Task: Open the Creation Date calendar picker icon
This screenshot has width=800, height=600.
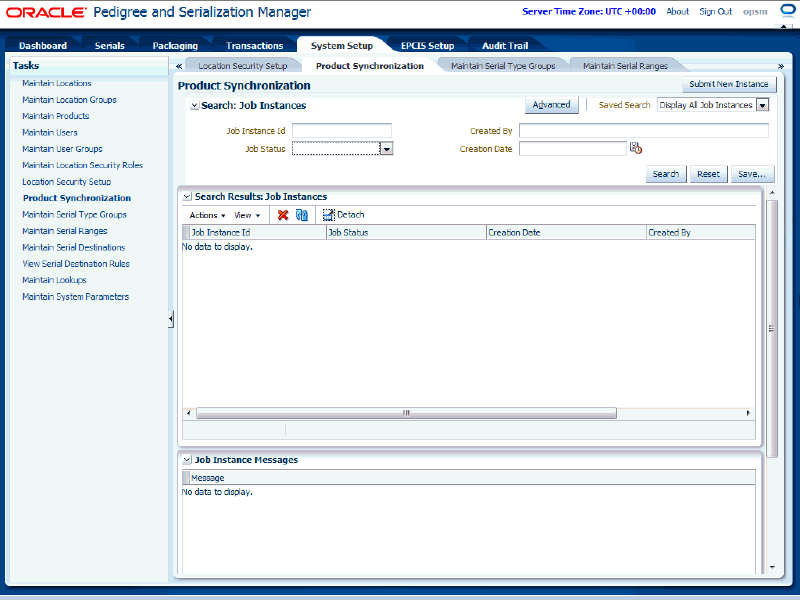Action: [x=636, y=148]
